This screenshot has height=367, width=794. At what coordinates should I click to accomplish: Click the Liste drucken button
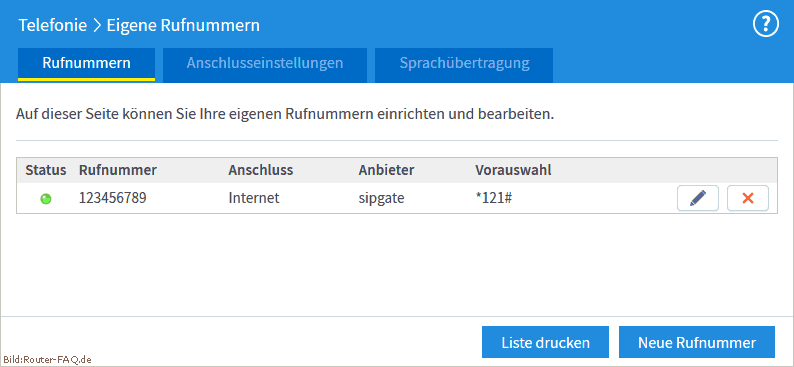click(x=545, y=342)
